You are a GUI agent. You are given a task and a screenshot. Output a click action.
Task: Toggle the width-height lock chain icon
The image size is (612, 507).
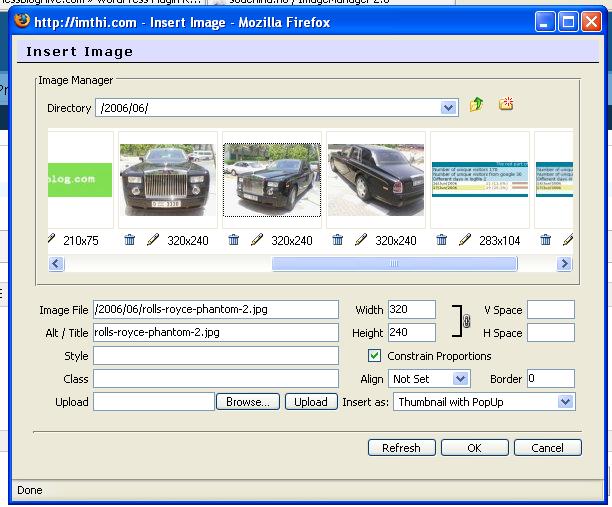click(466, 321)
